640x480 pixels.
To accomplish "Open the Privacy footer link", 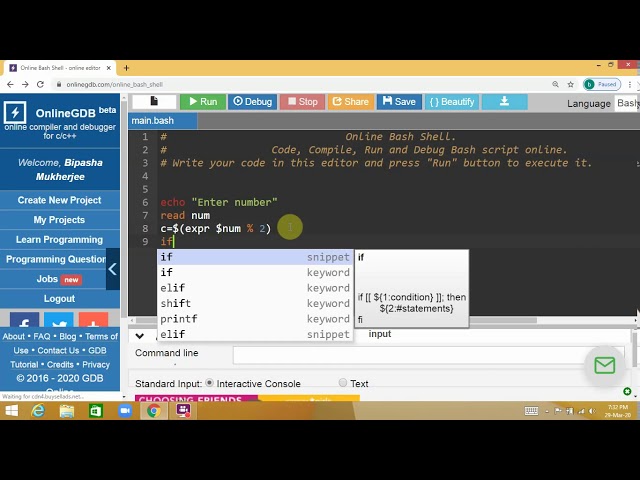I will coord(96,364).
